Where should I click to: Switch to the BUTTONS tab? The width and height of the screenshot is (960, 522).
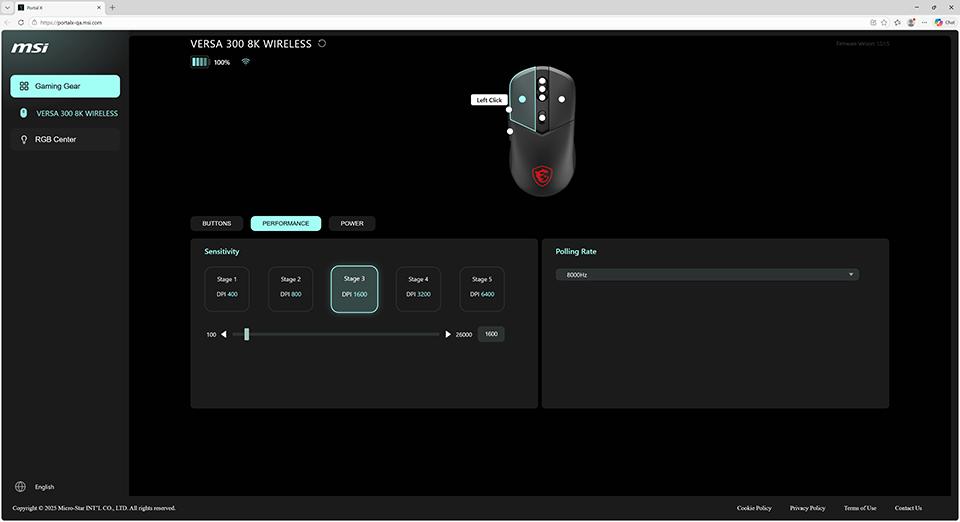tap(217, 223)
